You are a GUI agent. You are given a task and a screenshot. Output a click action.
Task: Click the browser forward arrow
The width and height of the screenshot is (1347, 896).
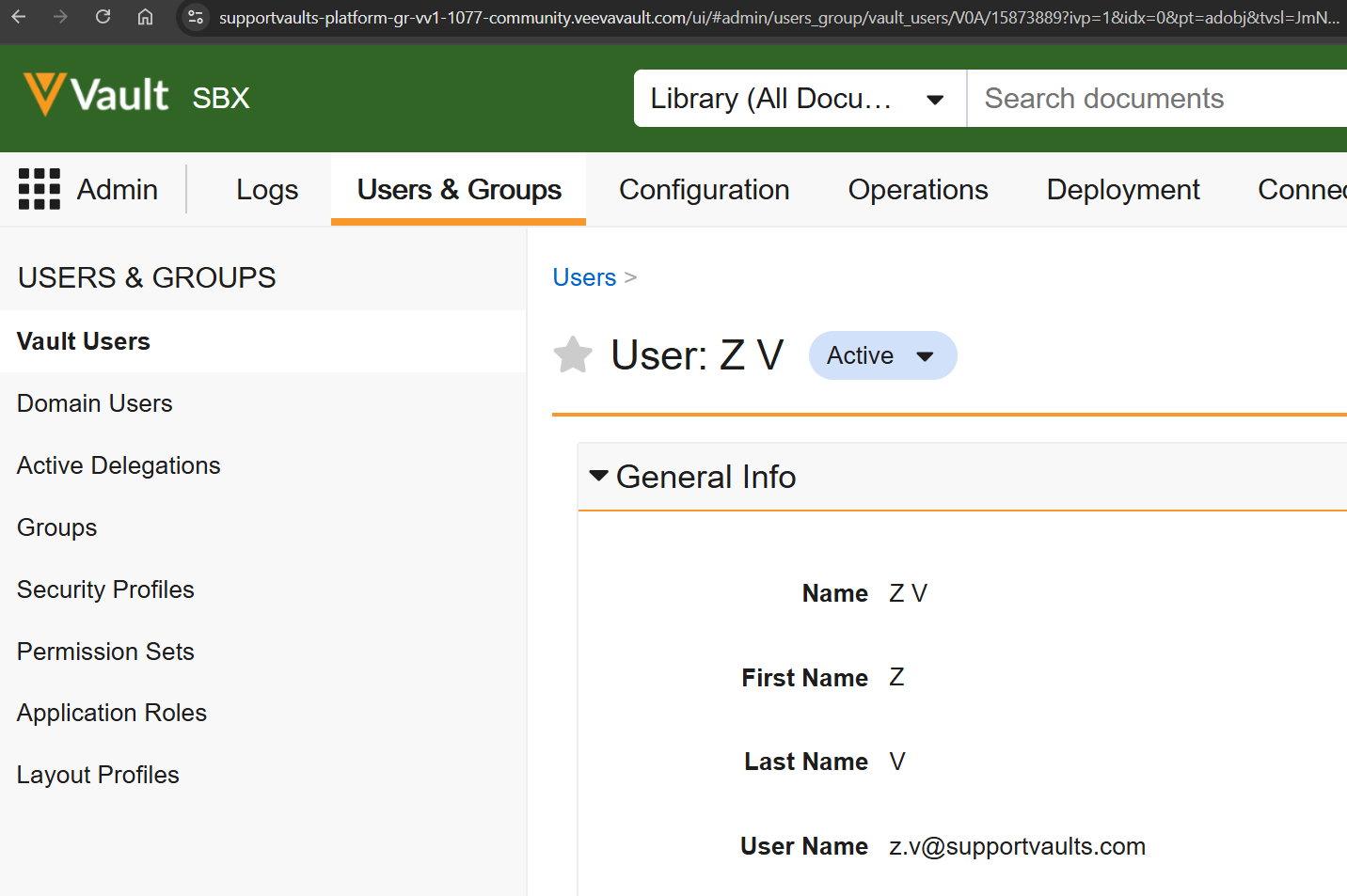(61, 17)
